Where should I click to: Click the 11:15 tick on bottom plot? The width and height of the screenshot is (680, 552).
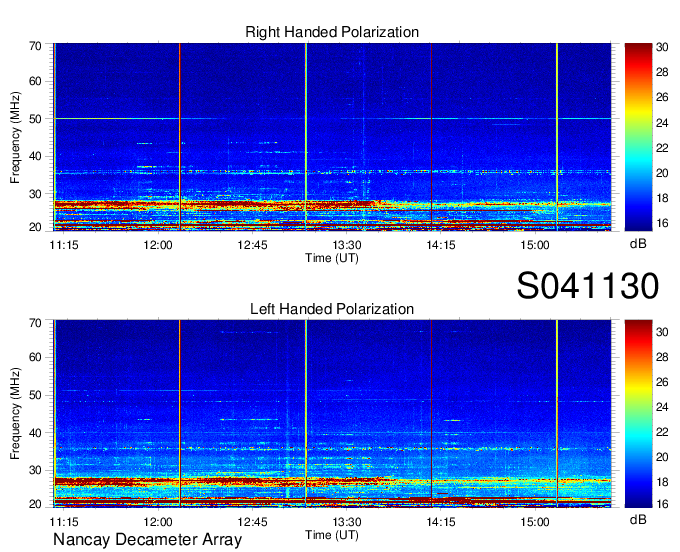(64, 522)
